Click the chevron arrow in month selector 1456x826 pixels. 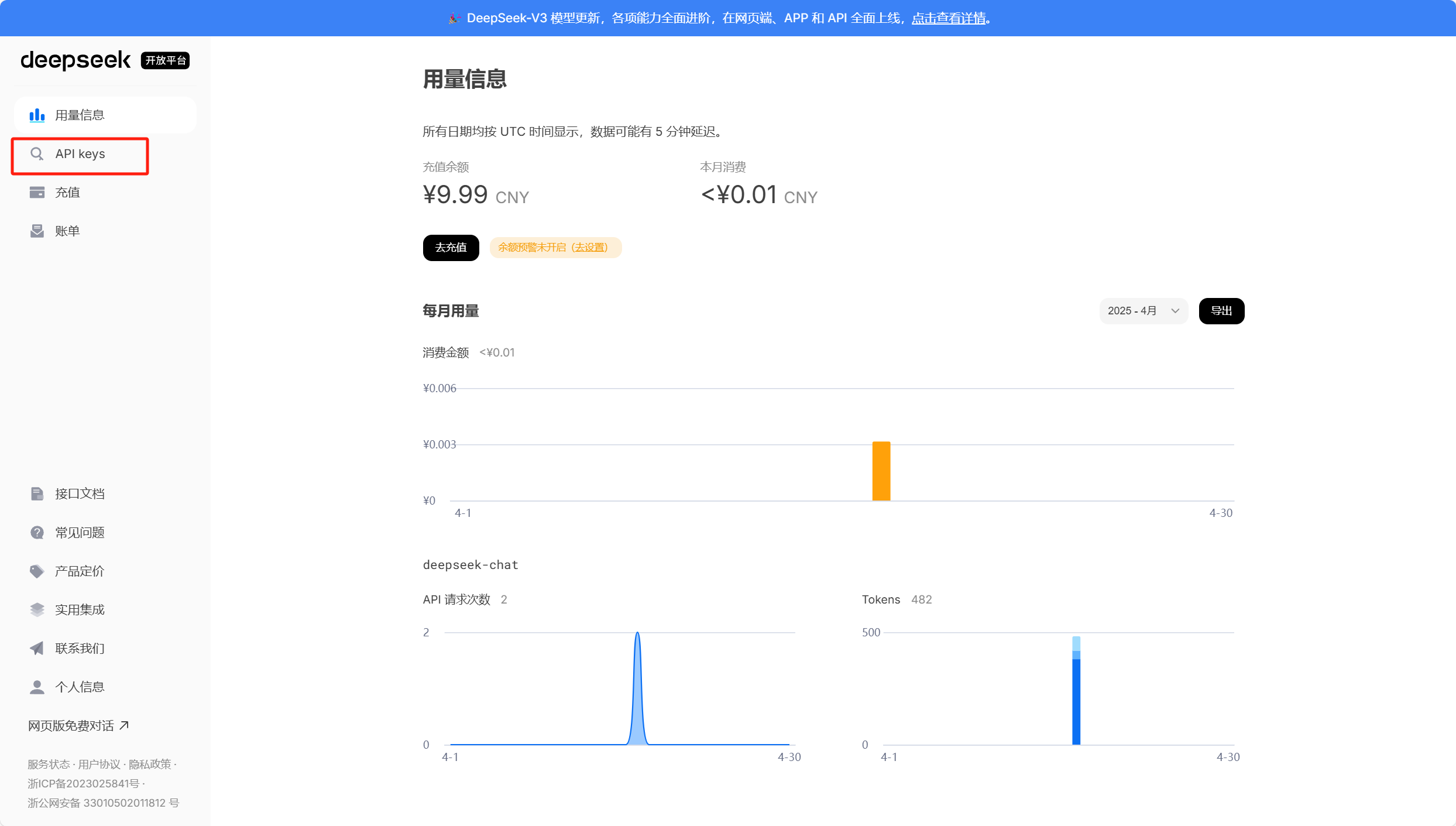[1175, 311]
